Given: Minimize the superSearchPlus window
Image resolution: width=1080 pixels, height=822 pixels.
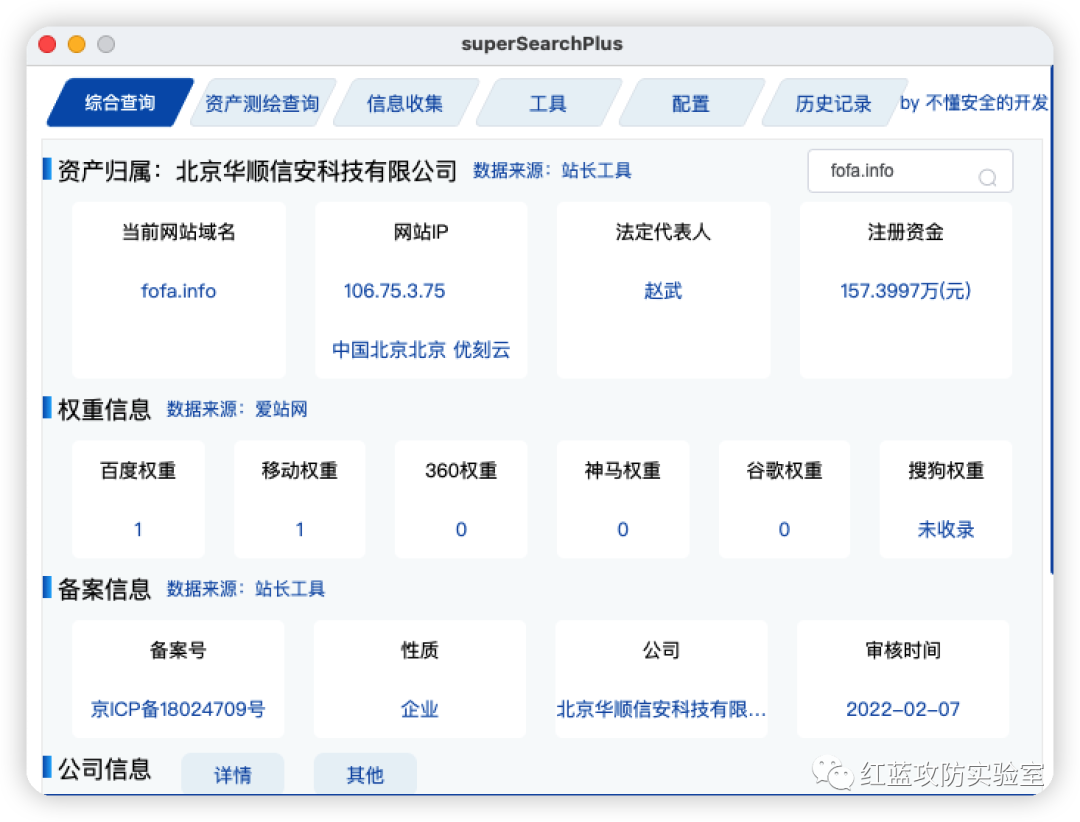Looking at the screenshot, I should 76,44.
